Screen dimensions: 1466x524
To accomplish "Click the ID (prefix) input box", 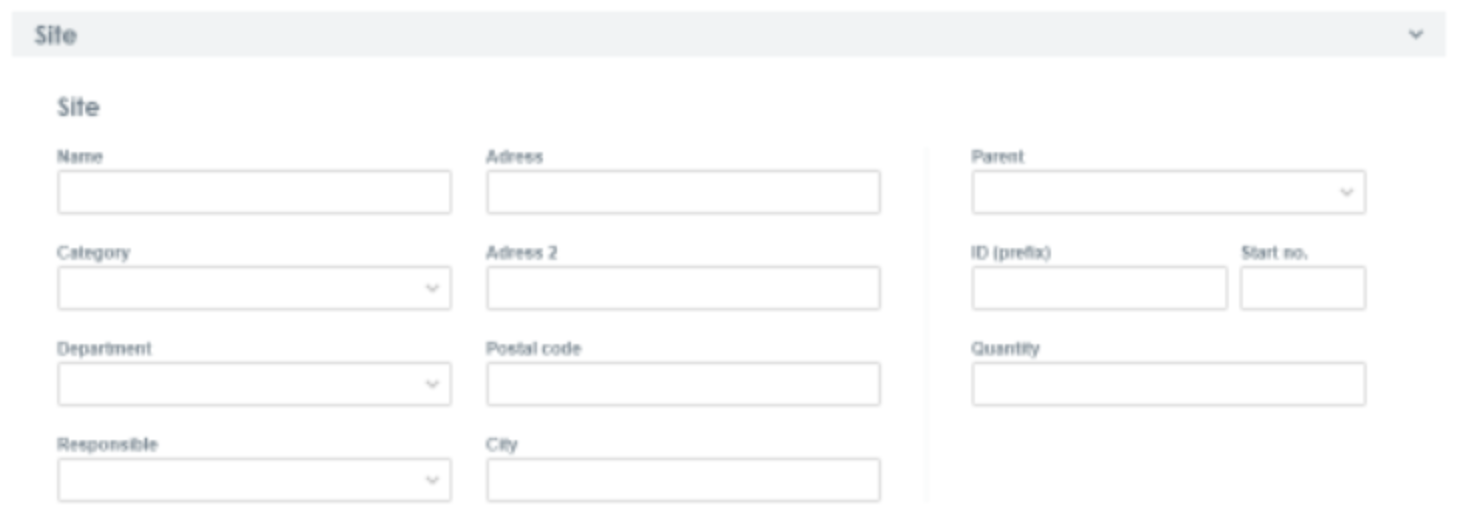I will (x=1099, y=288).
